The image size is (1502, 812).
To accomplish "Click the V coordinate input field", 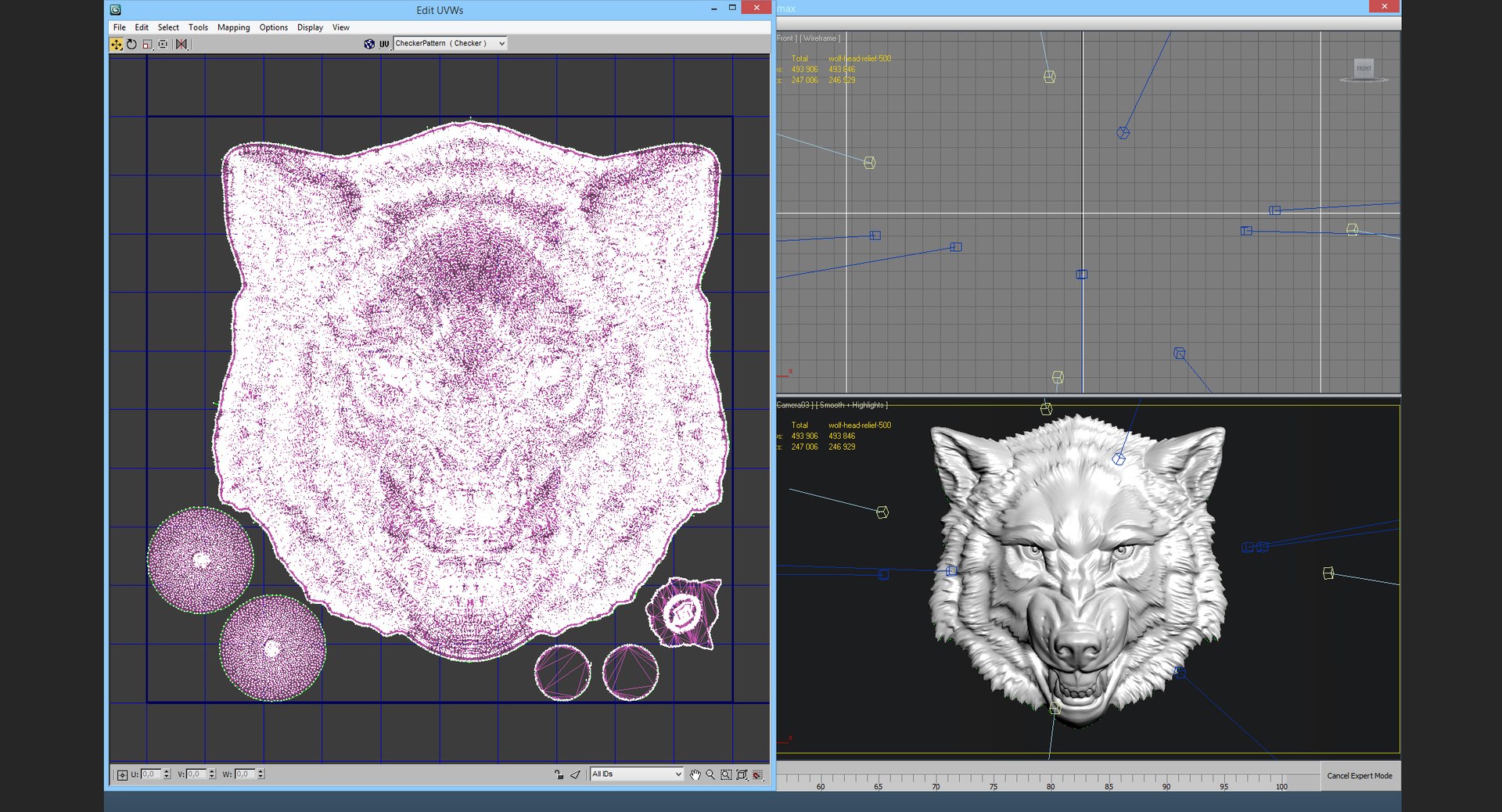I will click(196, 774).
